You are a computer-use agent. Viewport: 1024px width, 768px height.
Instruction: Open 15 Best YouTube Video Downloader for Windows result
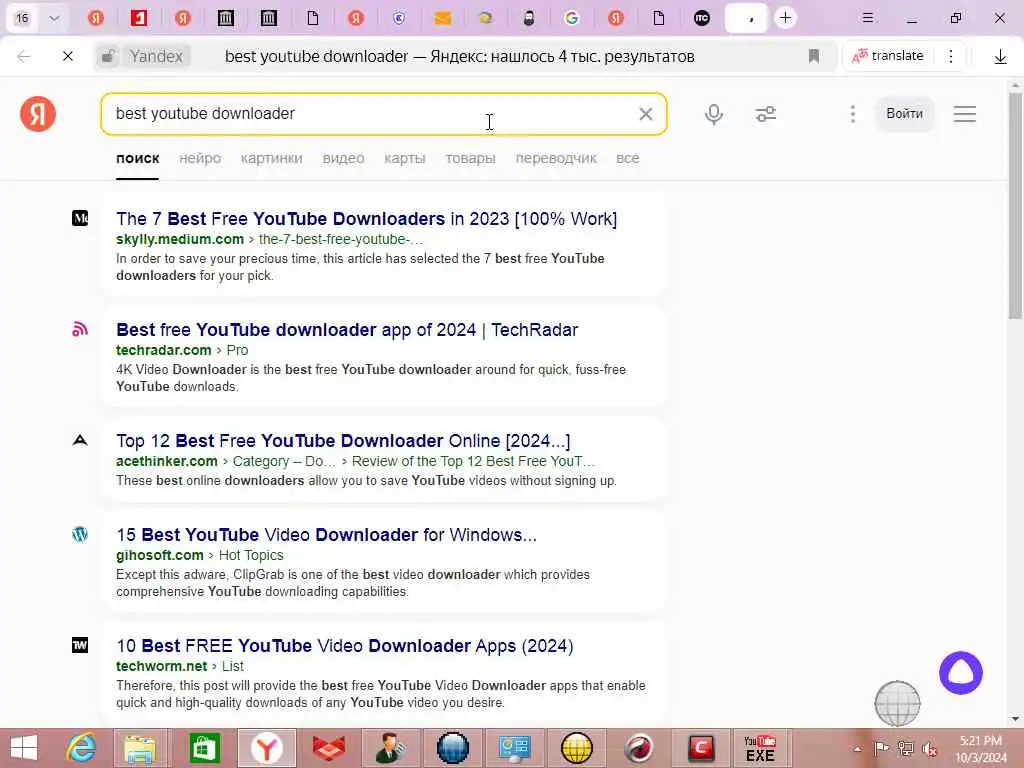(326, 535)
